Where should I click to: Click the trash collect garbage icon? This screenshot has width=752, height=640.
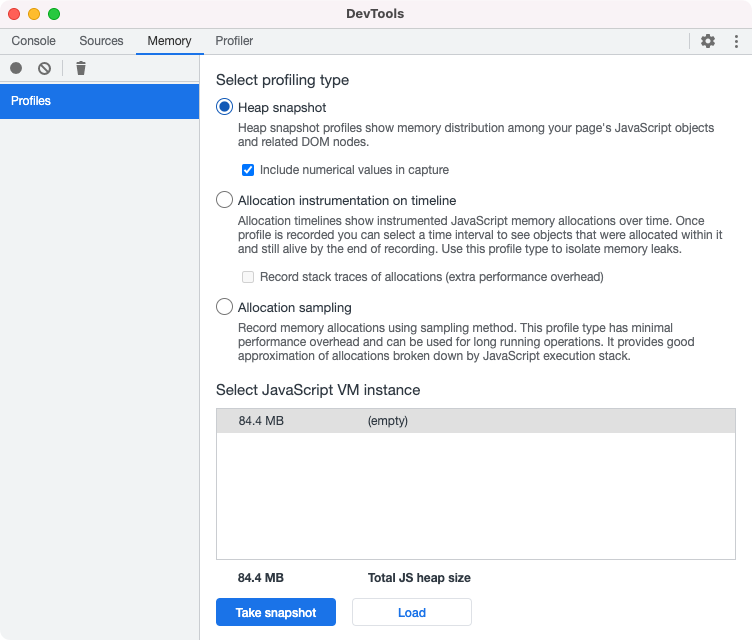click(81, 68)
